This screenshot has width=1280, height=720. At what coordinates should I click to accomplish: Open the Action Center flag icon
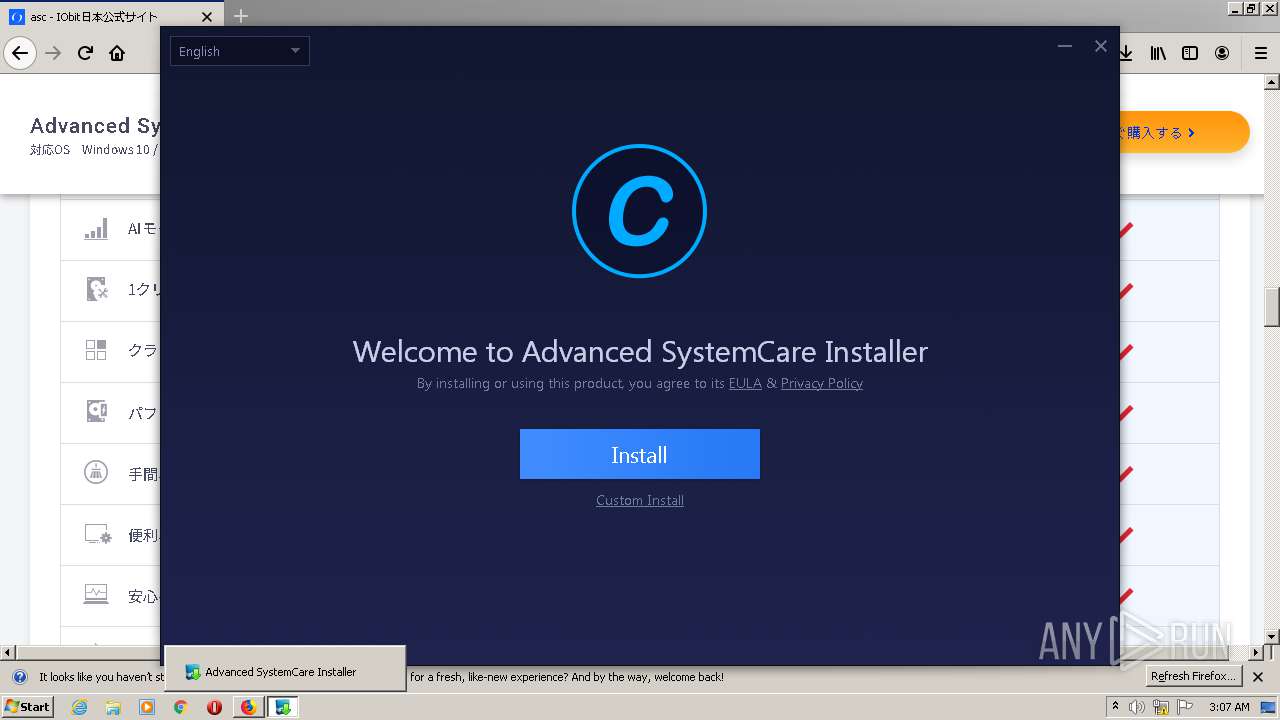pyautogui.click(x=1184, y=707)
